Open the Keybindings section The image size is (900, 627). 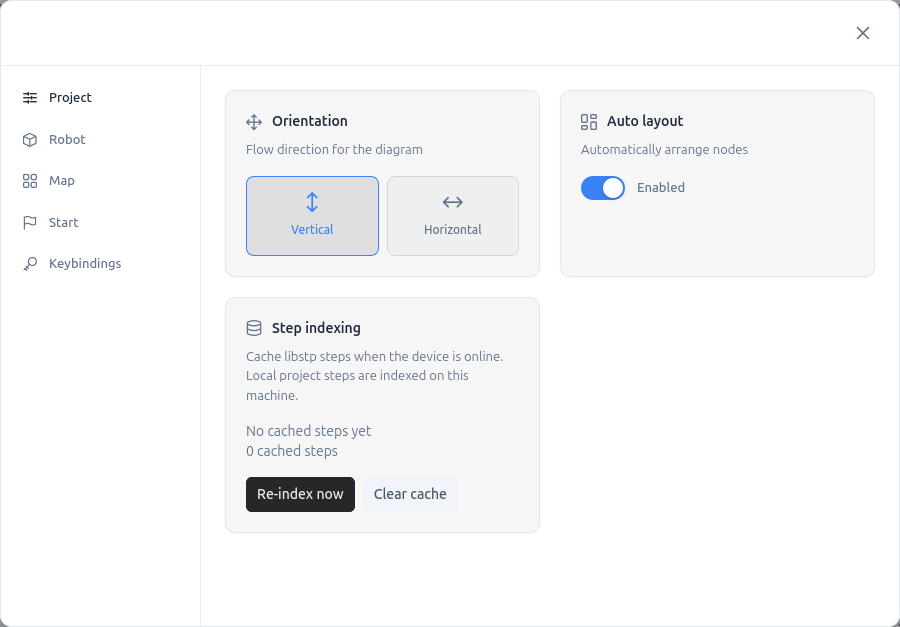tap(85, 263)
